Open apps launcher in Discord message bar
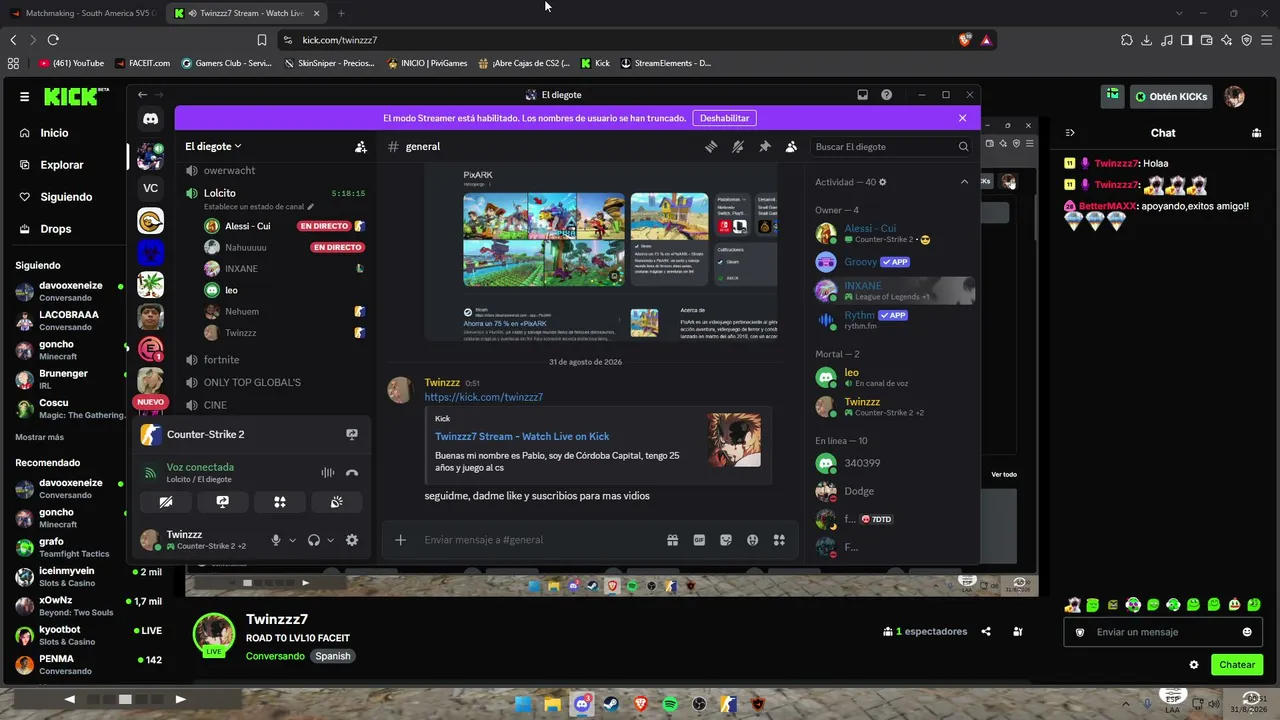The image size is (1280, 720). click(x=779, y=540)
